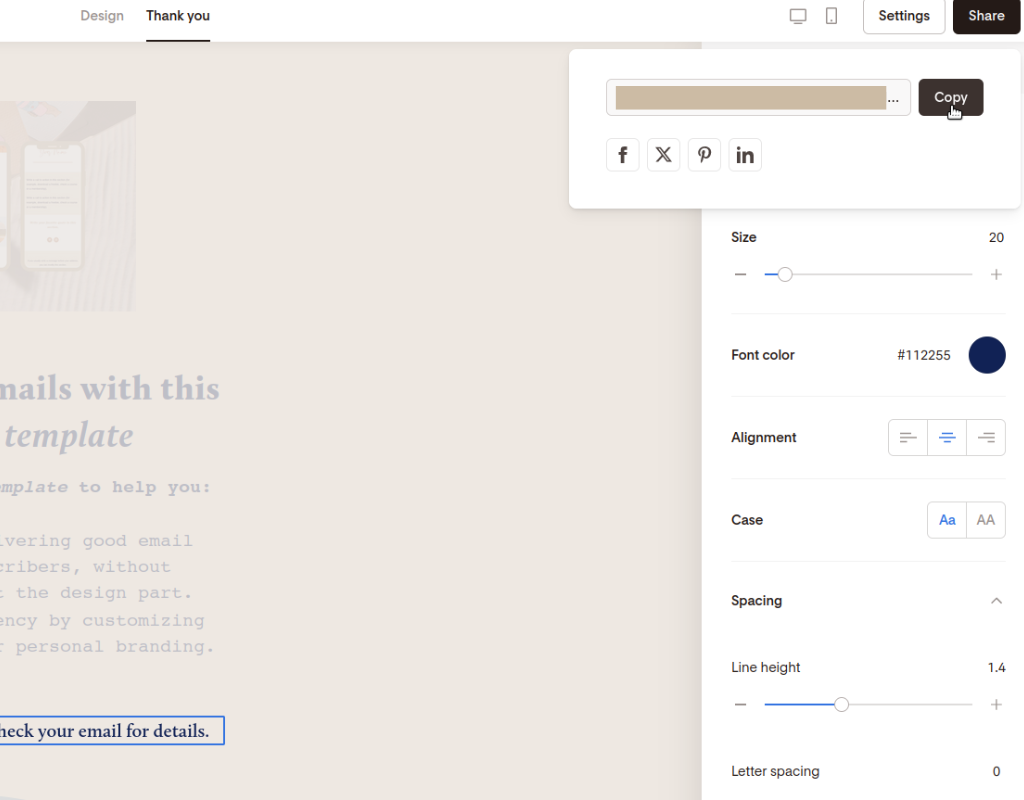
Task: Align text left
Action: pyautogui.click(x=908, y=438)
